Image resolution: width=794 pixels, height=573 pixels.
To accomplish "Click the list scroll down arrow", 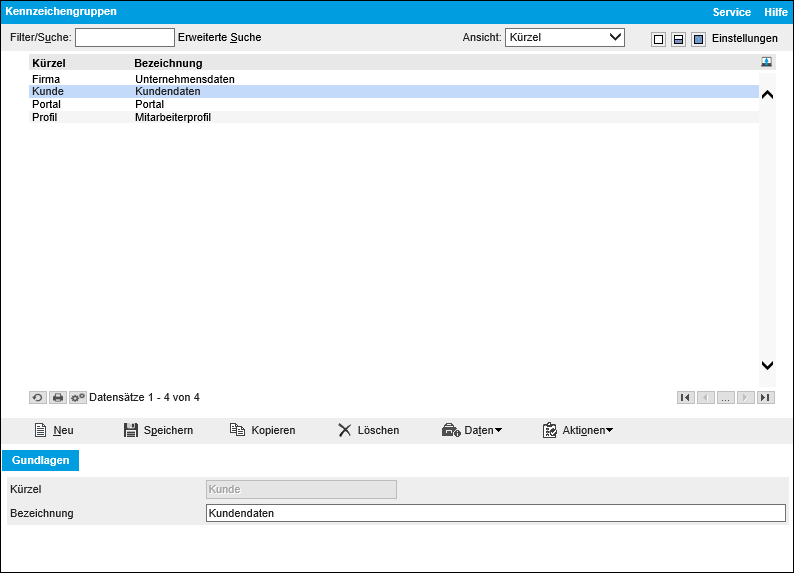I will click(767, 366).
